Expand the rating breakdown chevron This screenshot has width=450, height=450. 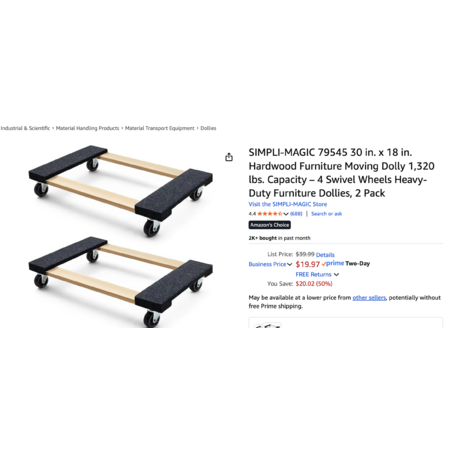coord(286,214)
